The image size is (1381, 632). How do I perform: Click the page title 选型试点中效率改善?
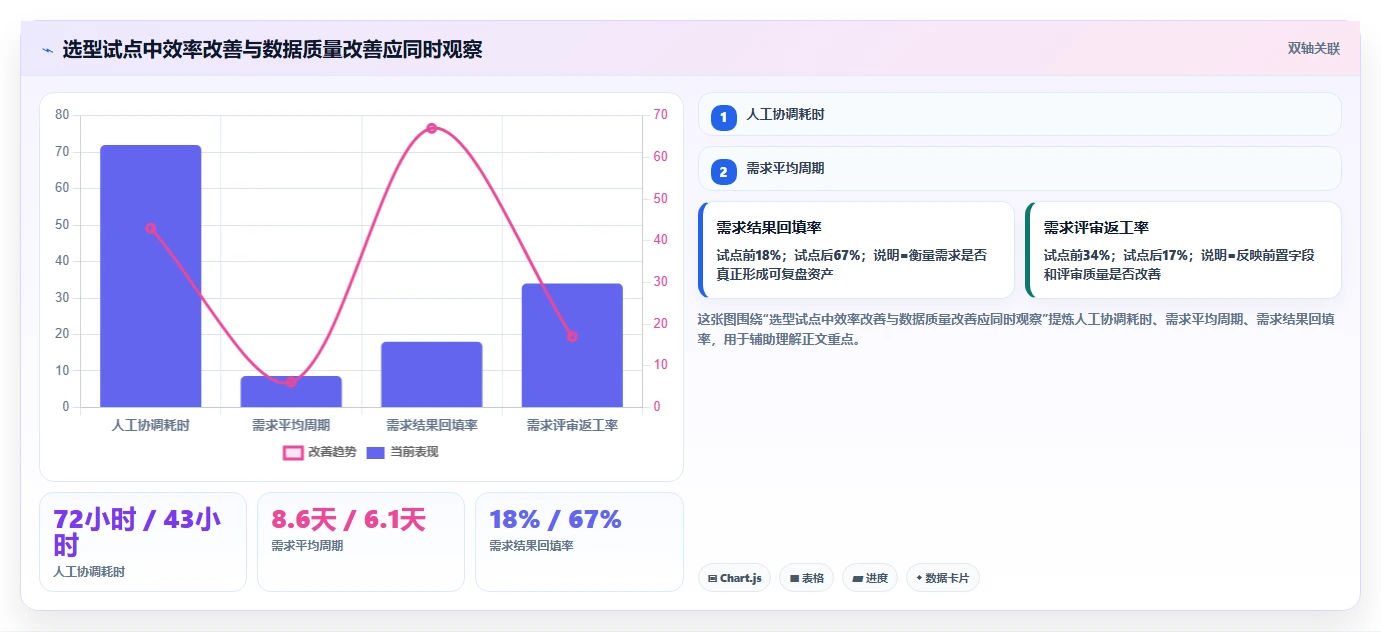[x=272, y=49]
